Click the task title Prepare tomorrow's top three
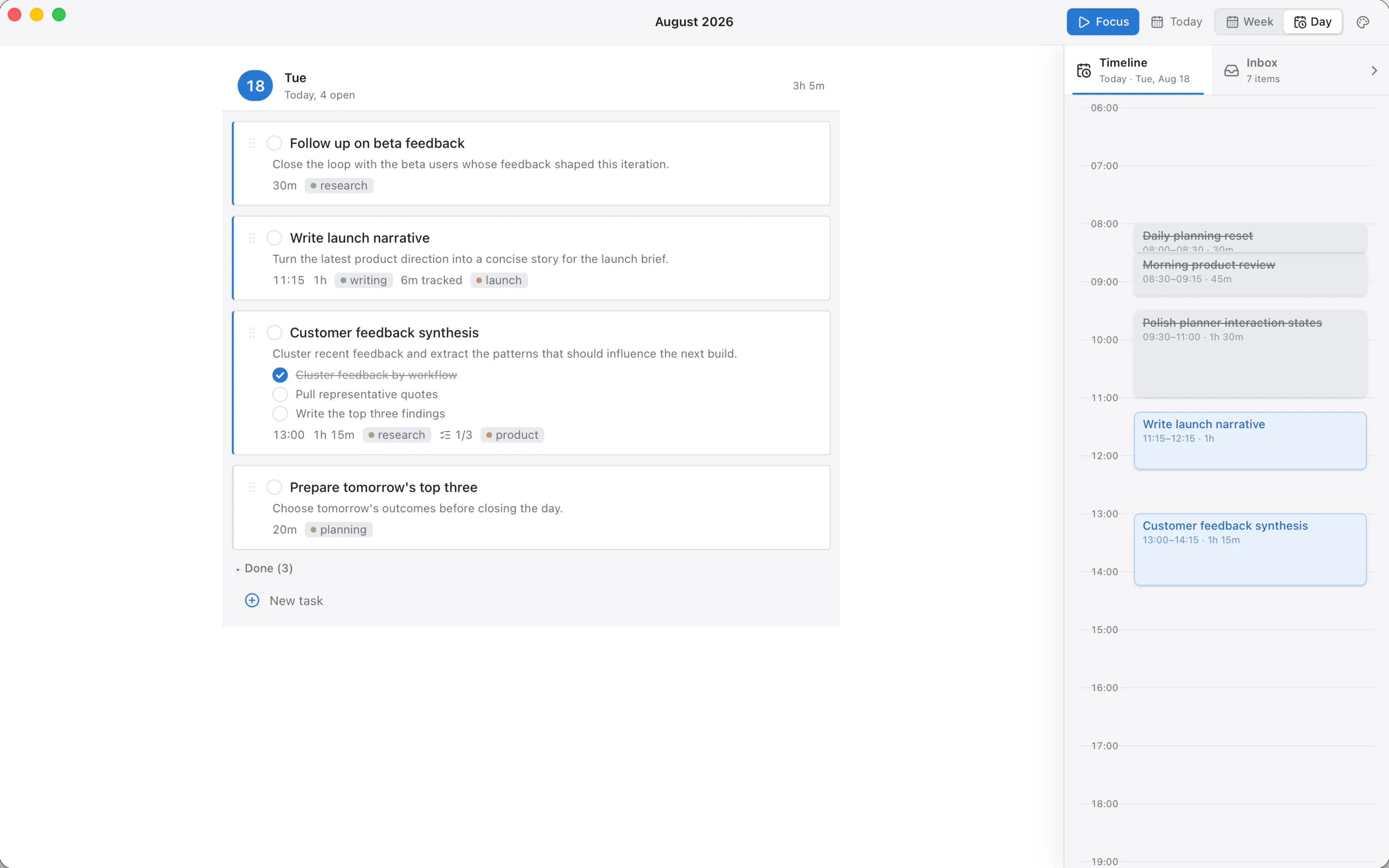This screenshot has height=868, width=1389. (383, 488)
